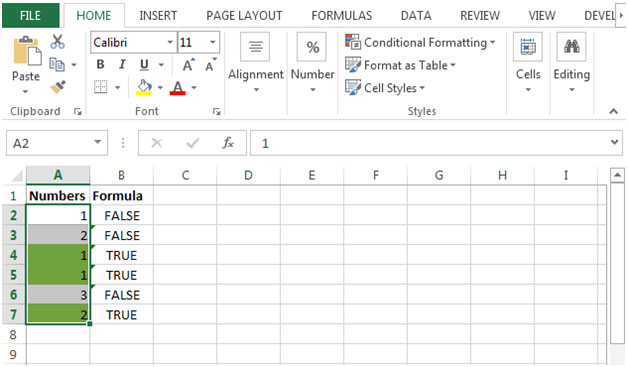Open the FILE tab
This screenshot has height=367, width=628.
[x=30, y=16]
